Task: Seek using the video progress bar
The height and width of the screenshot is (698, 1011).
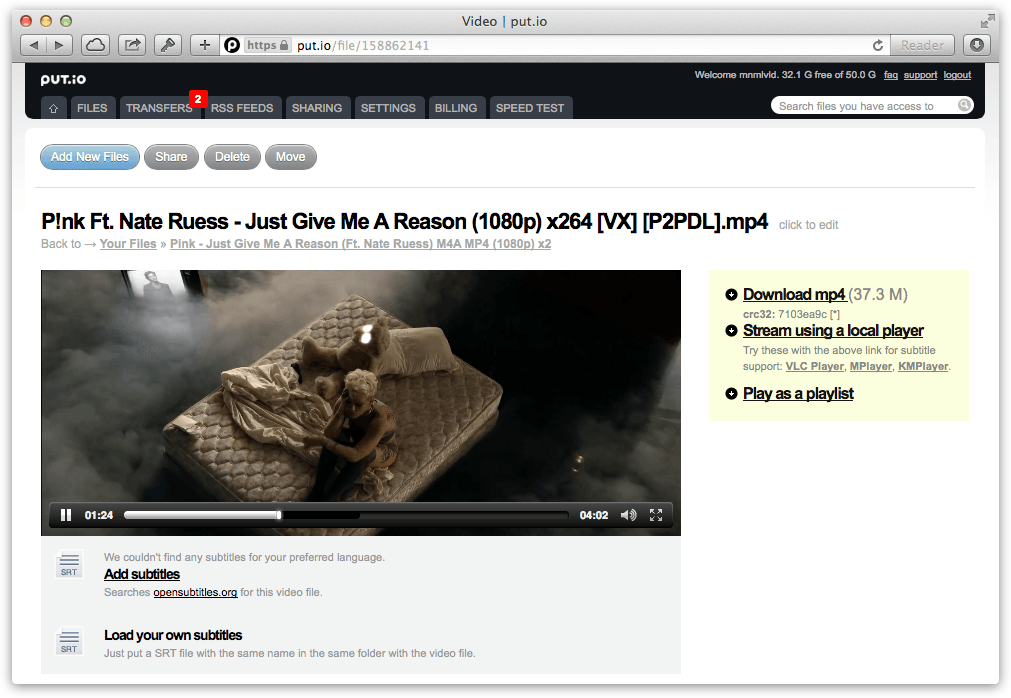Action: pos(346,515)
